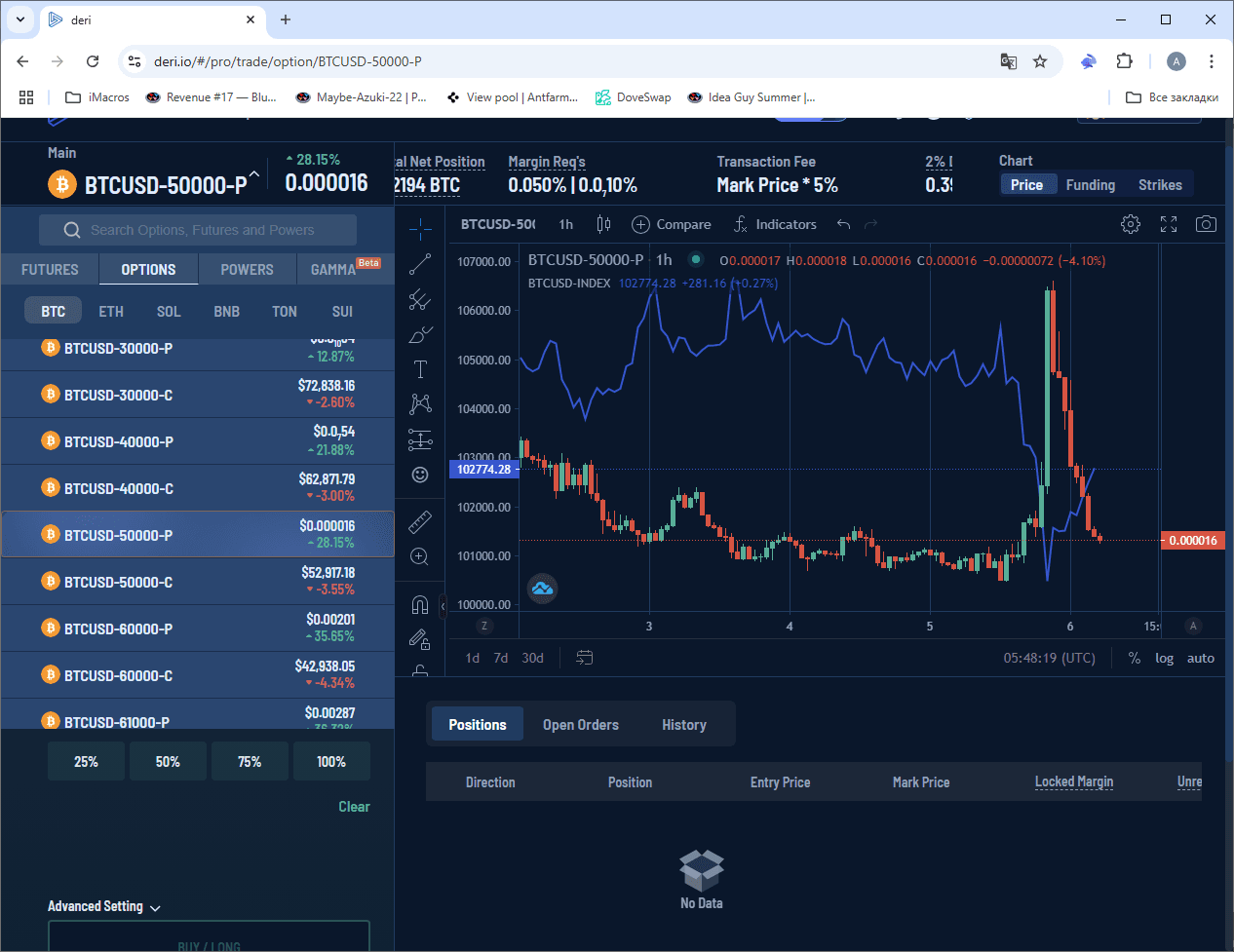Select the chart zoom-in tool

coord(420,556)
